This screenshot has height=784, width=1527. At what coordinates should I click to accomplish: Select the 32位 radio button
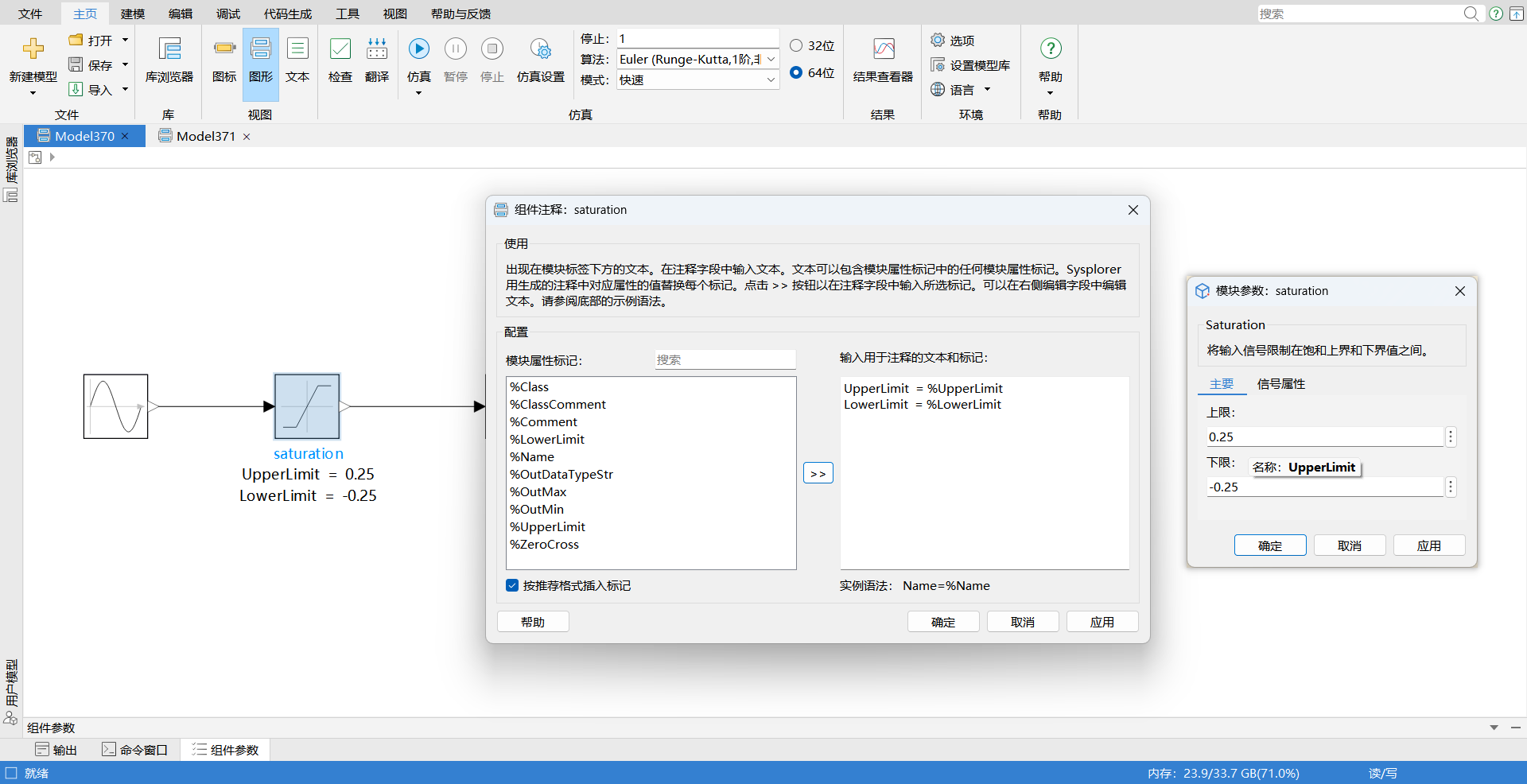796,46
